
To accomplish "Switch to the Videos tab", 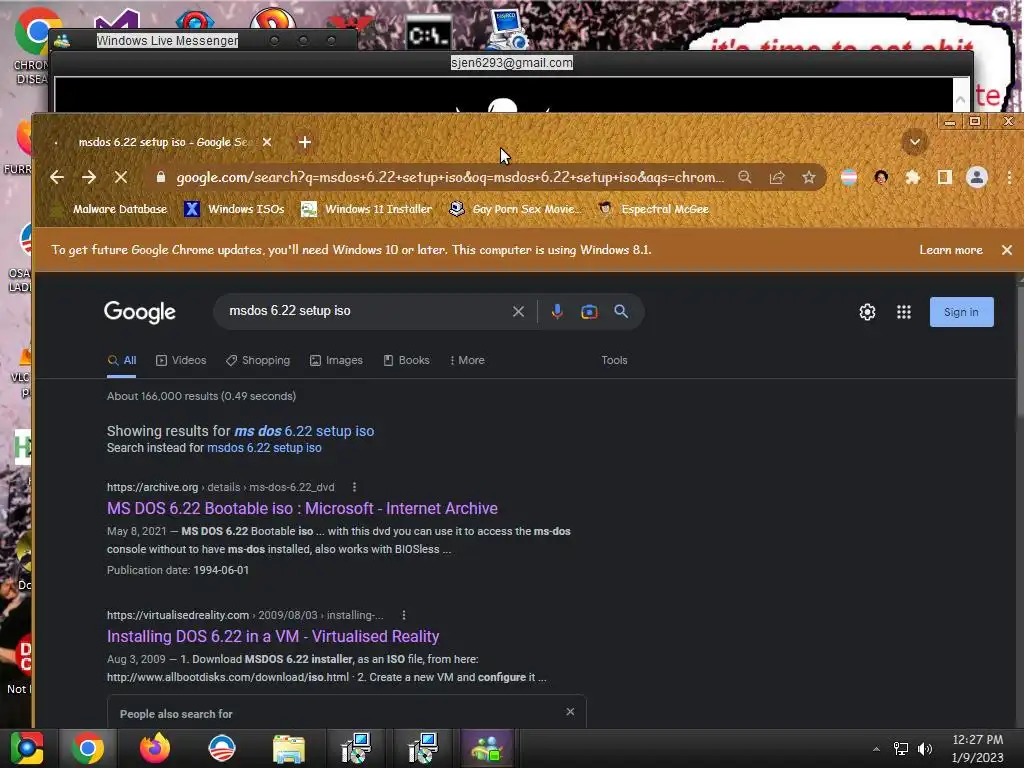I will pos(181,360).
